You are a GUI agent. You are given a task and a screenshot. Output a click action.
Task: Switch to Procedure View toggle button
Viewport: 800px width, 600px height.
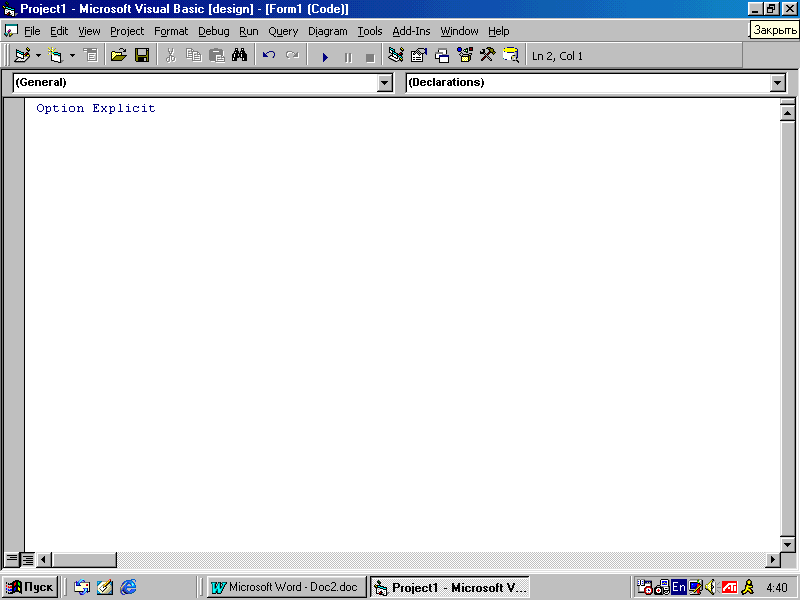click(12, 559)
